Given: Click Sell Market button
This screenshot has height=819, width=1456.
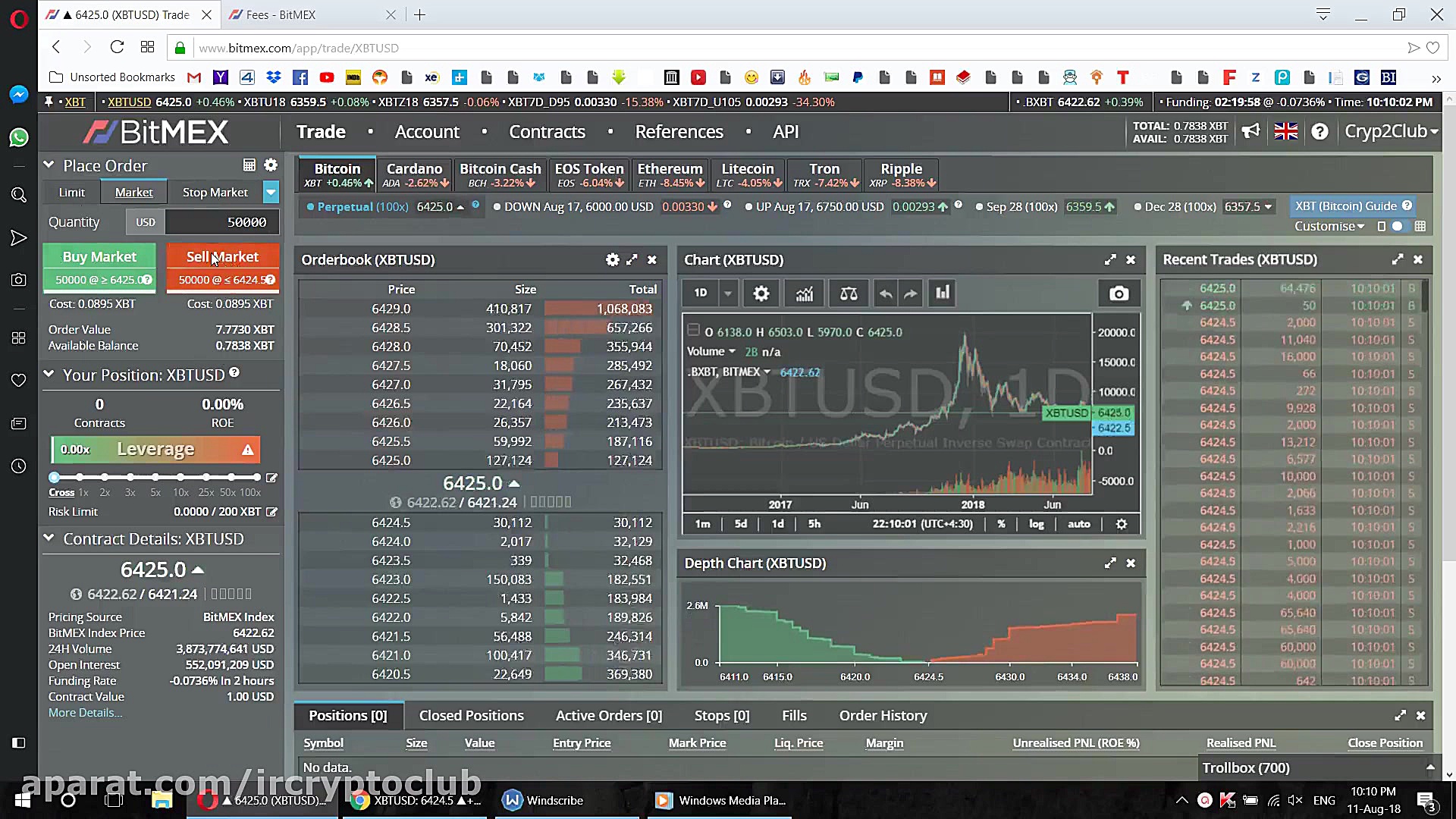Looking at the screenshot, I should point(223,266).
